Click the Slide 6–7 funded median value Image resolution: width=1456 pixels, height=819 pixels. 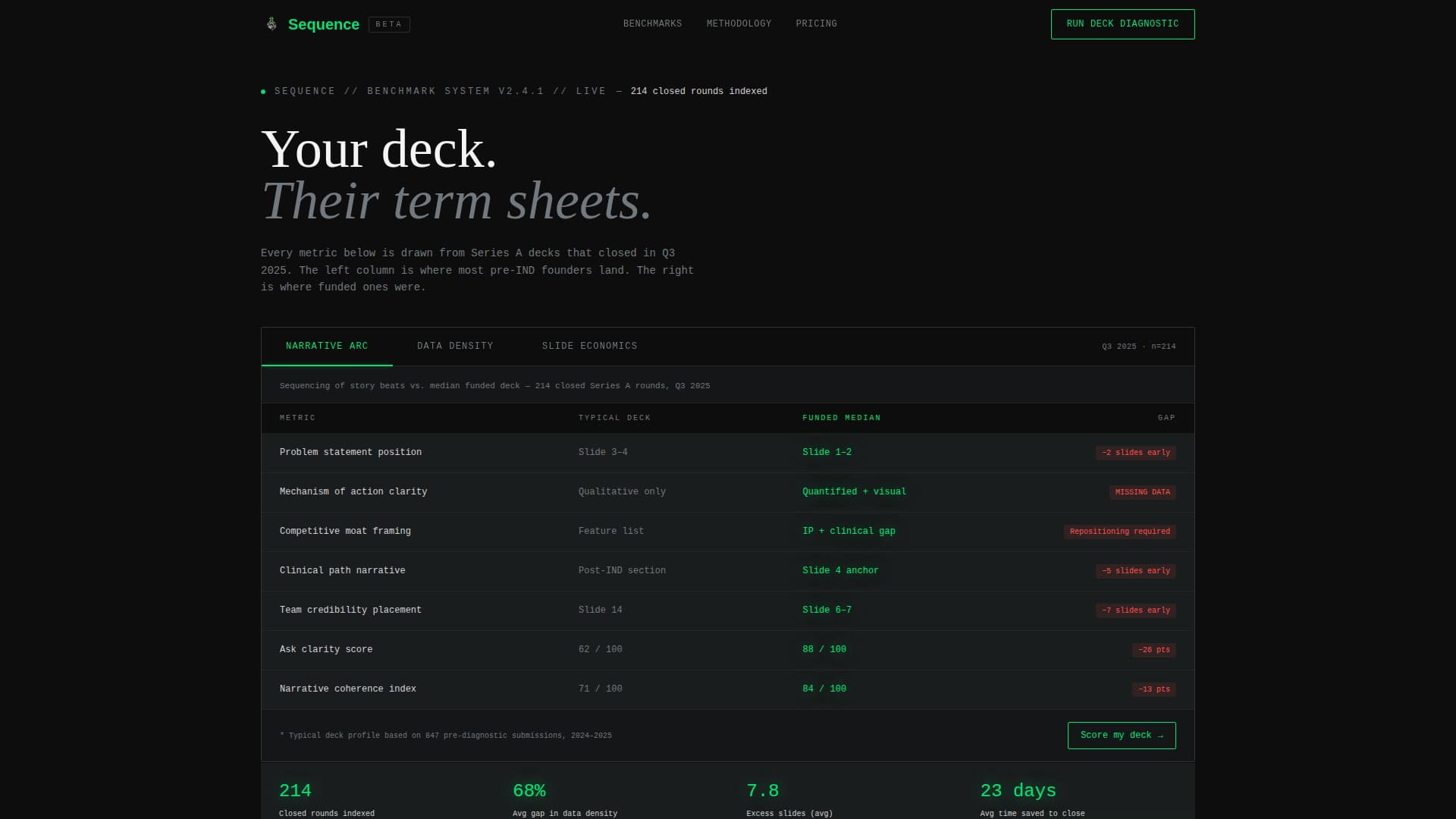827,610
